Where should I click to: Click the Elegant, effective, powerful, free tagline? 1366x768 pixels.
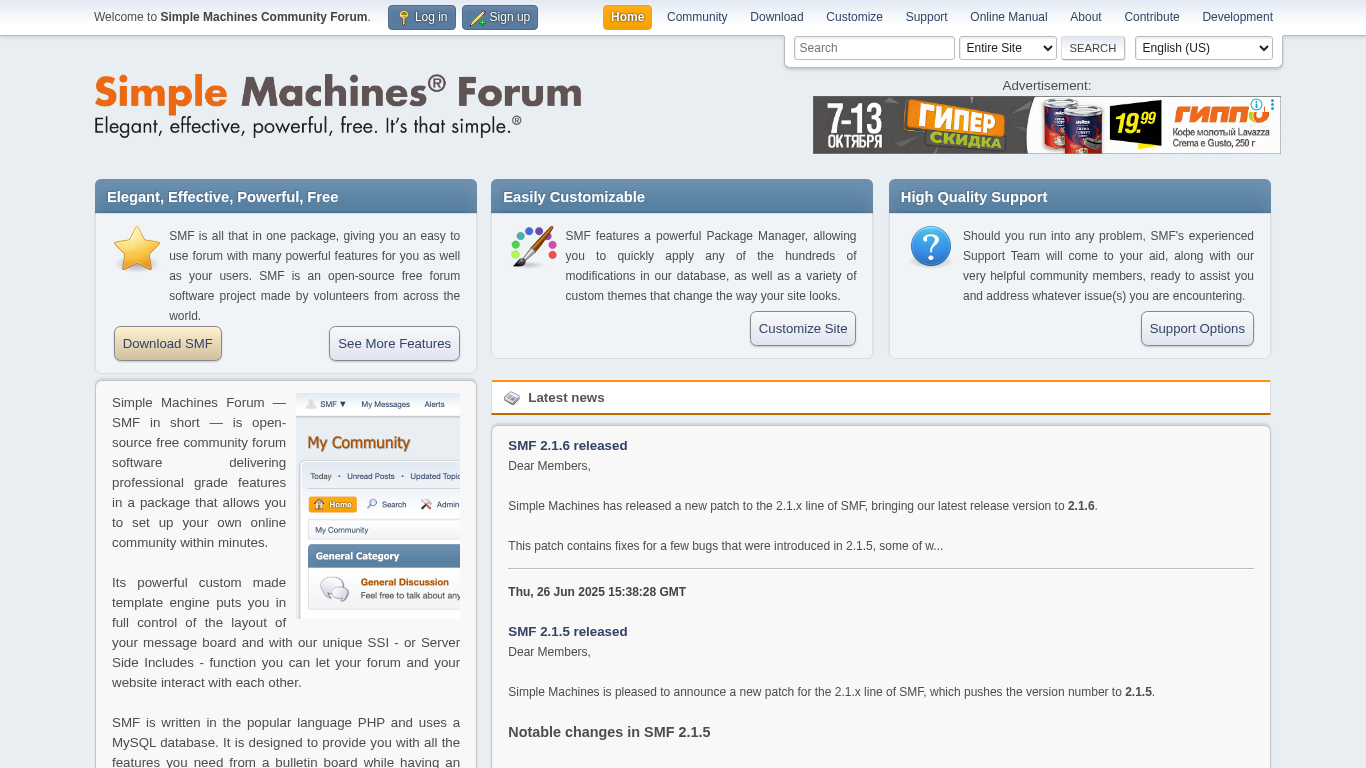308,126
